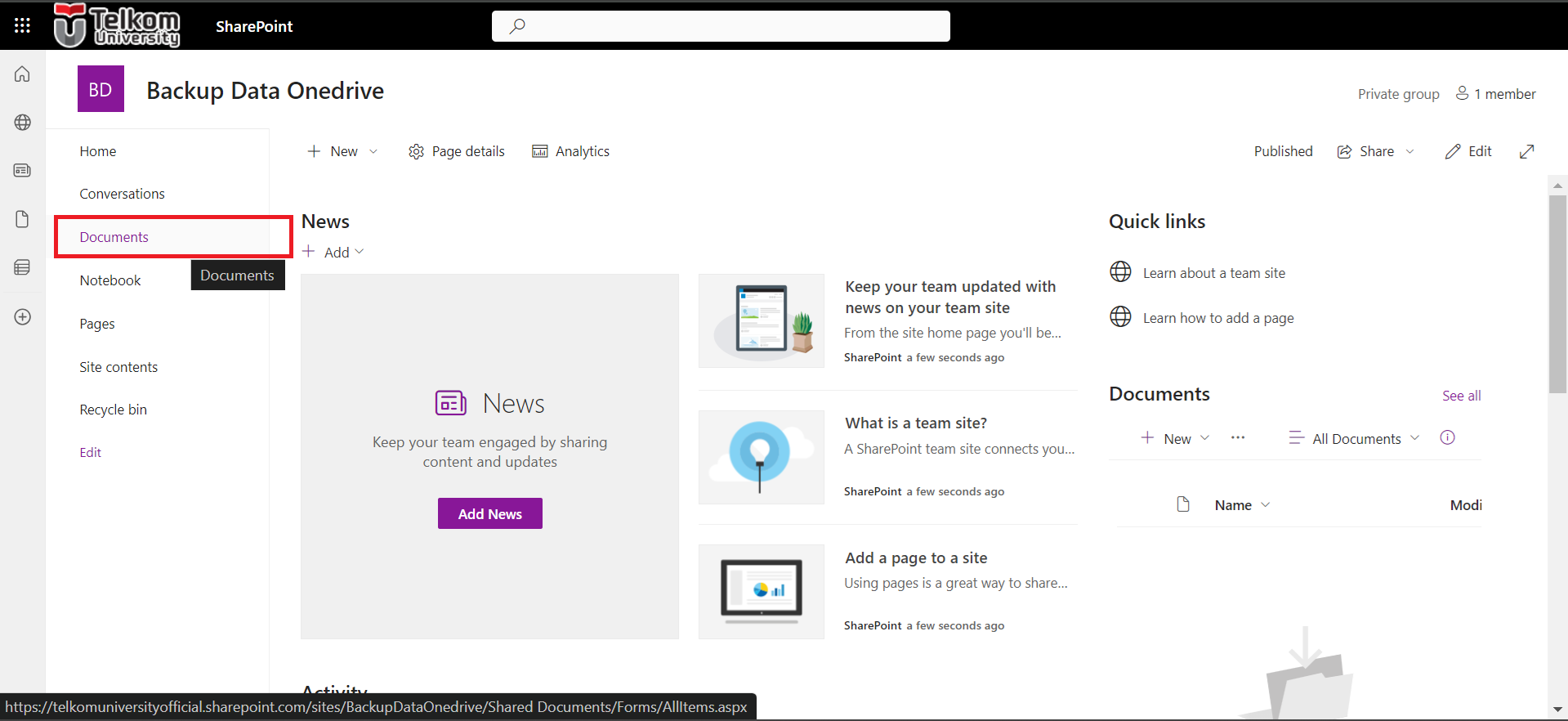This screenshot has height=721, width=1568.
Task: Open Conversations in site navigation
Action: point(122,194)
